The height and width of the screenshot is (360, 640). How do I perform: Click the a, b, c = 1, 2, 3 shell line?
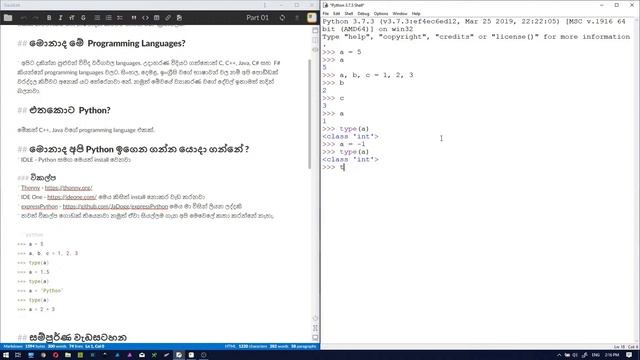[368, 75]
